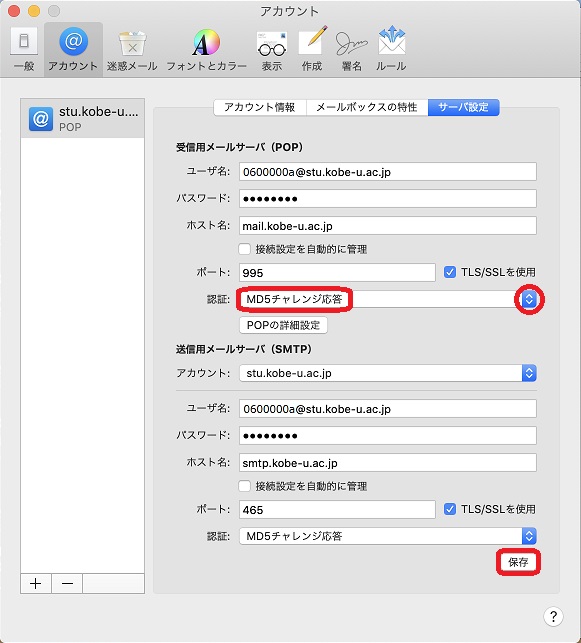Viewport: 581px width, 643px height.
Task: Click the POPの詳細設定 button
Action: pos(283,325)
